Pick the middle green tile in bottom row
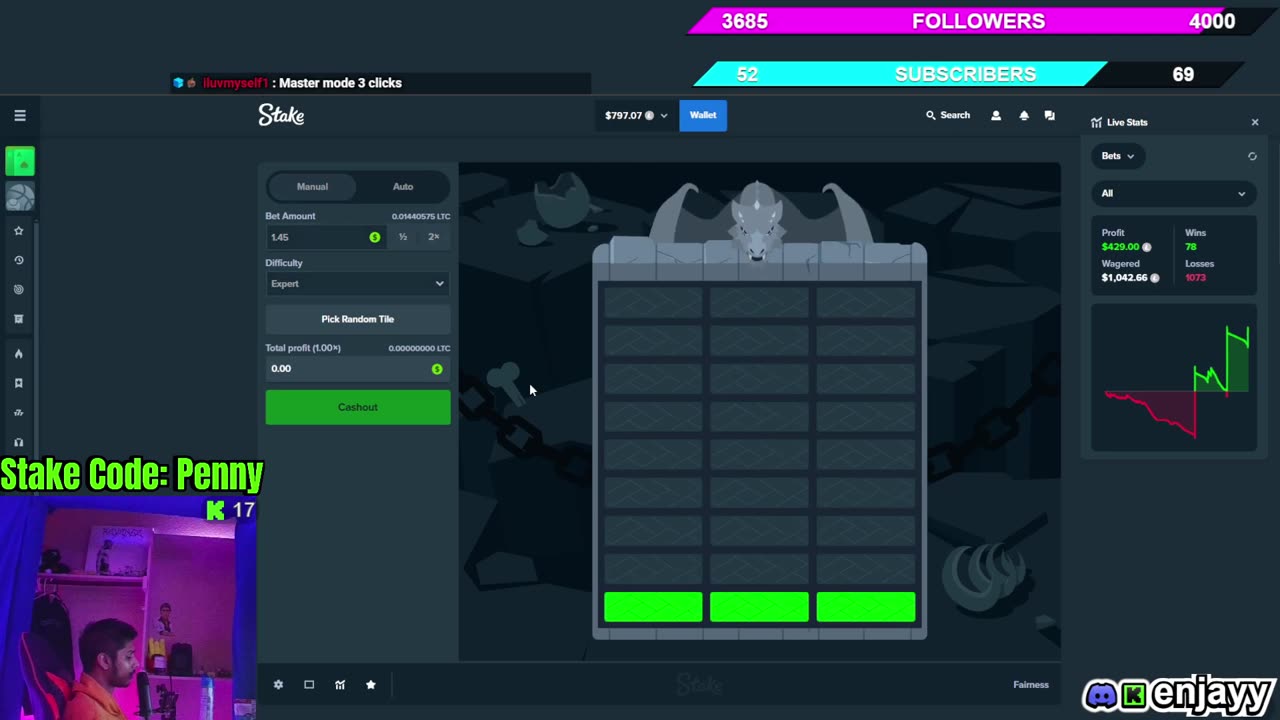Viewport: 1280px width, 720px height. coord(759,607)
